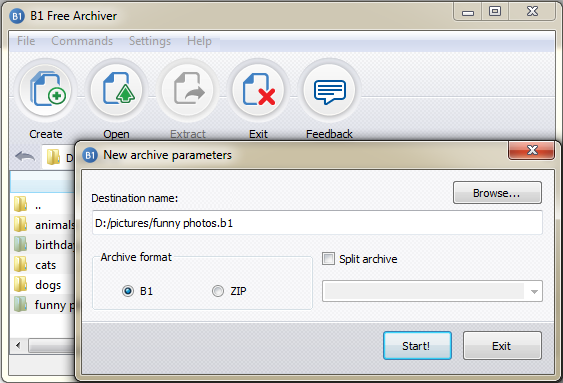Select the birthday folder icon
Image resolution: width=563 pixels, height=383 pixels.
[20, 244]
